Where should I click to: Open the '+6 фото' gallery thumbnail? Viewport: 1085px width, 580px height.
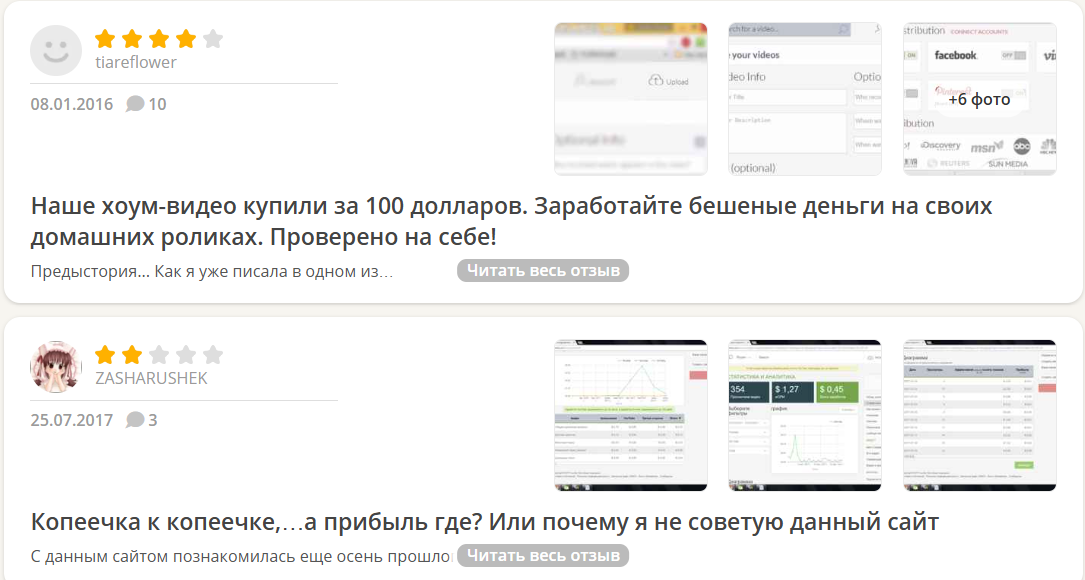979,99
